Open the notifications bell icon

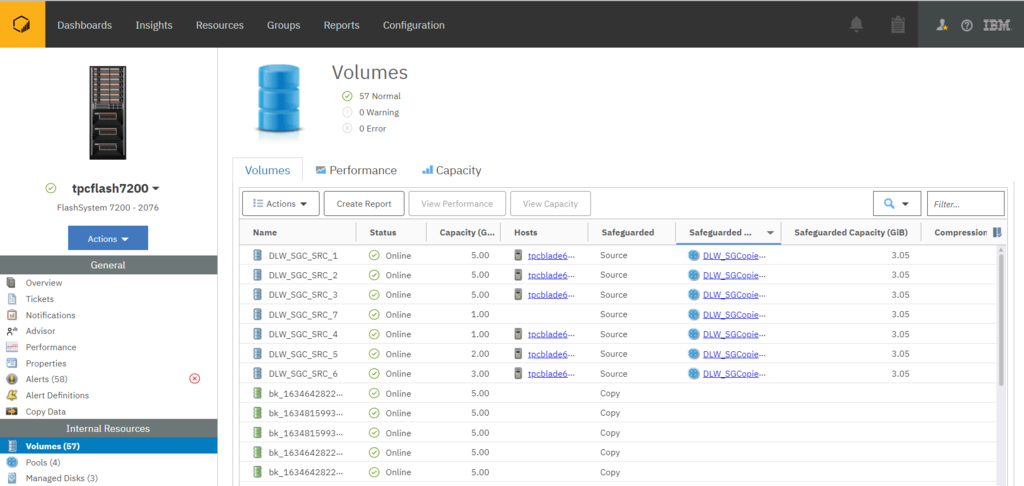[x=856, y=25]
